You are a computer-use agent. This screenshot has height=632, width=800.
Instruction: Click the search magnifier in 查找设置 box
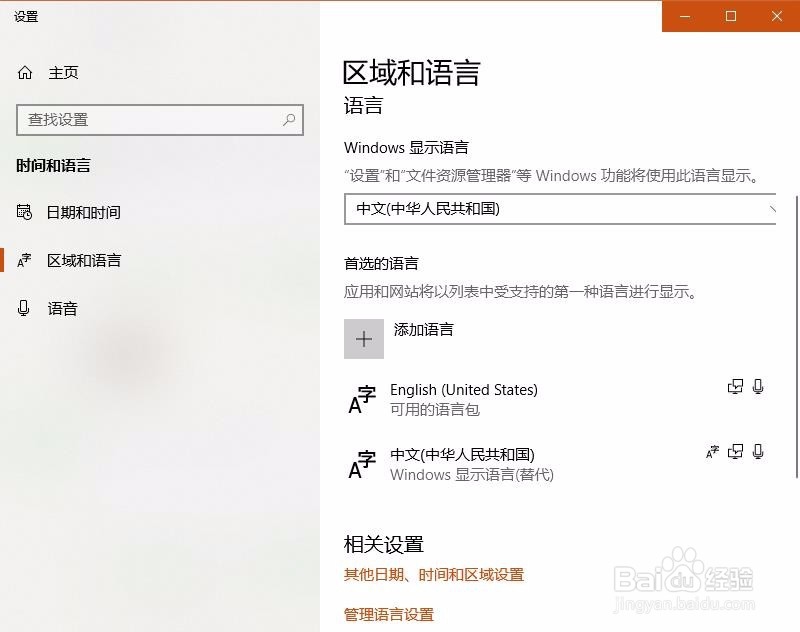pos(289,120)
